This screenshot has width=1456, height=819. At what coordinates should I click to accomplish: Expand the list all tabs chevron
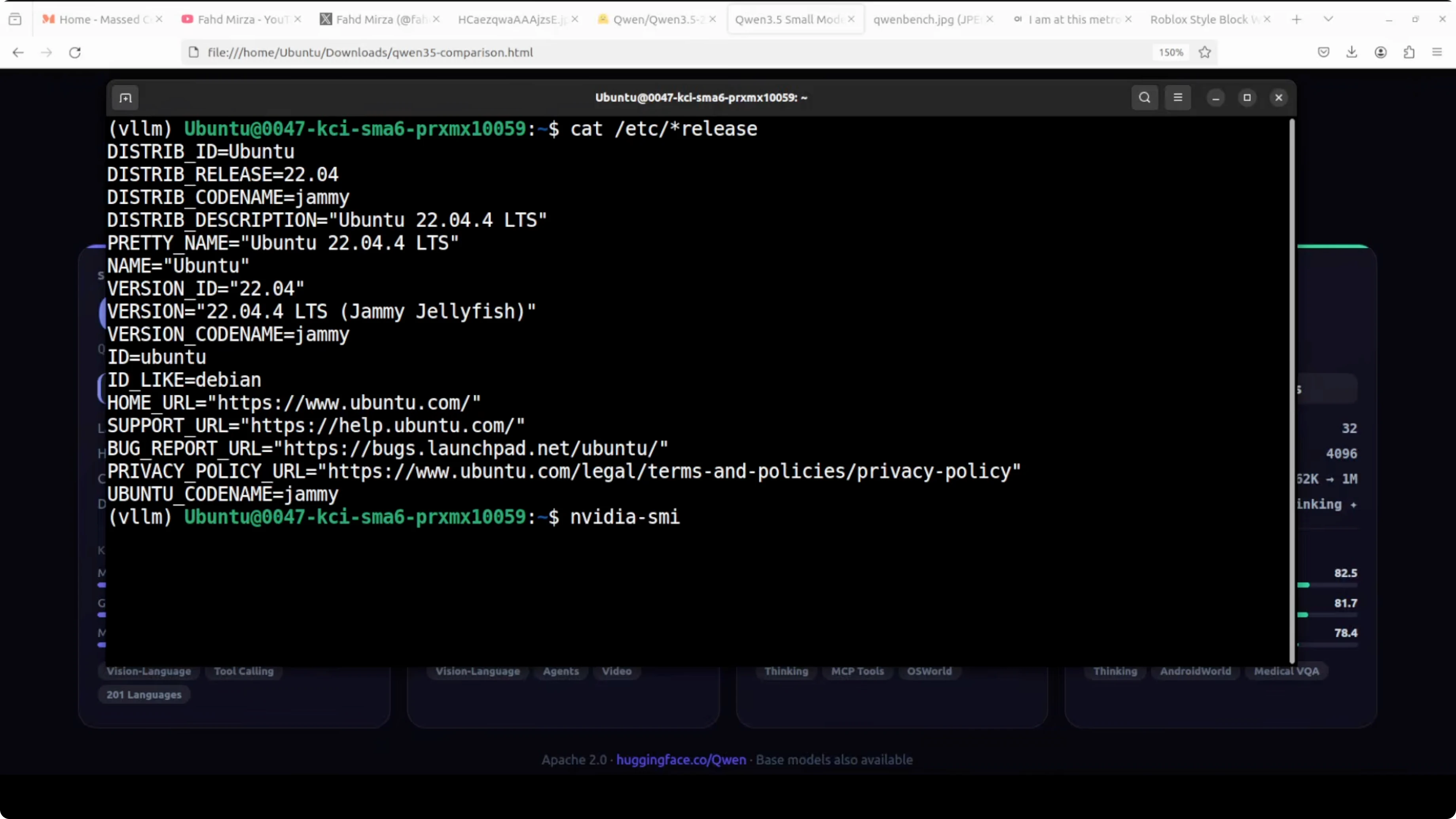tap(1329, 19)
